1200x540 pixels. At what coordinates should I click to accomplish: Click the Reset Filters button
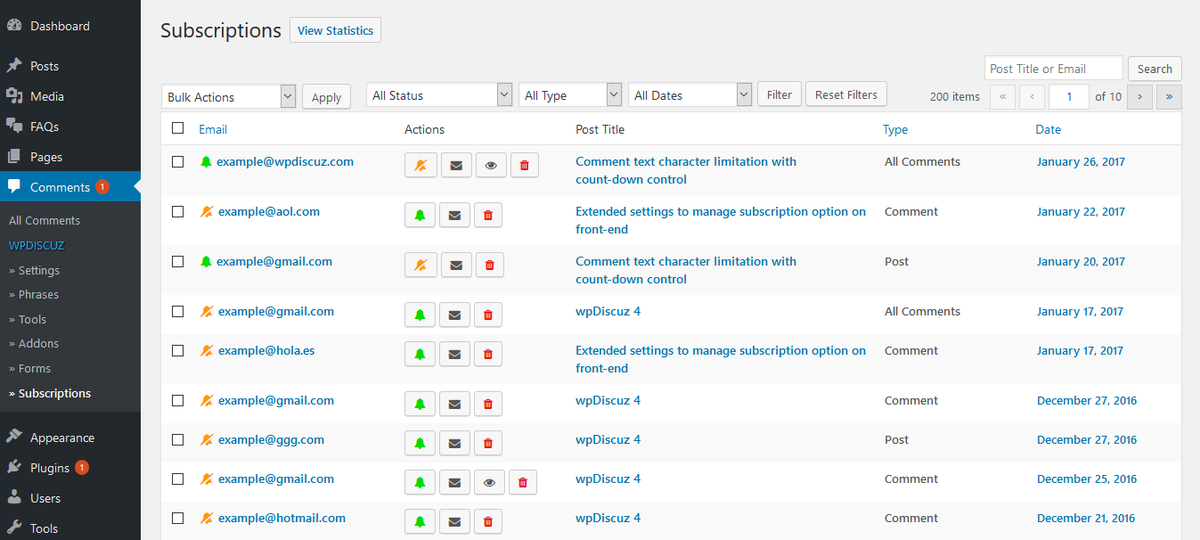(x=846, y=95)
